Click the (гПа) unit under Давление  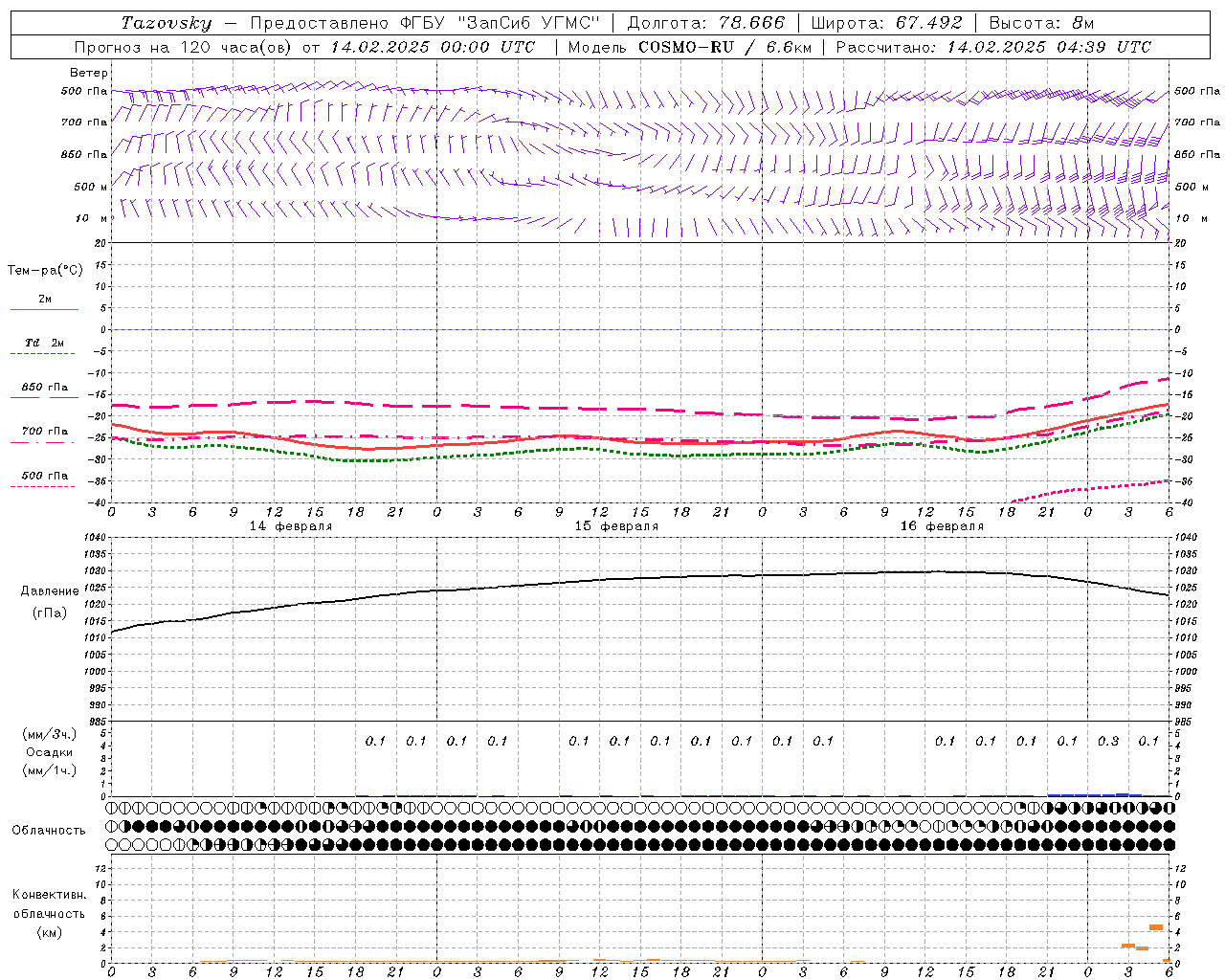[x=50, y=612]
